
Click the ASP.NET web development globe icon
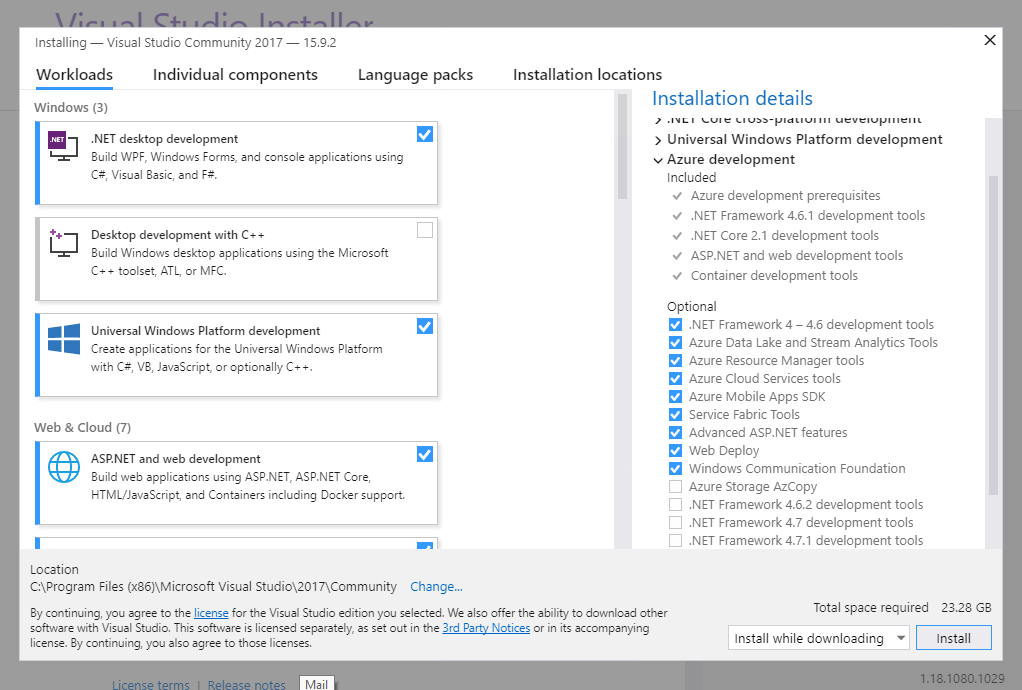(63, 467)
